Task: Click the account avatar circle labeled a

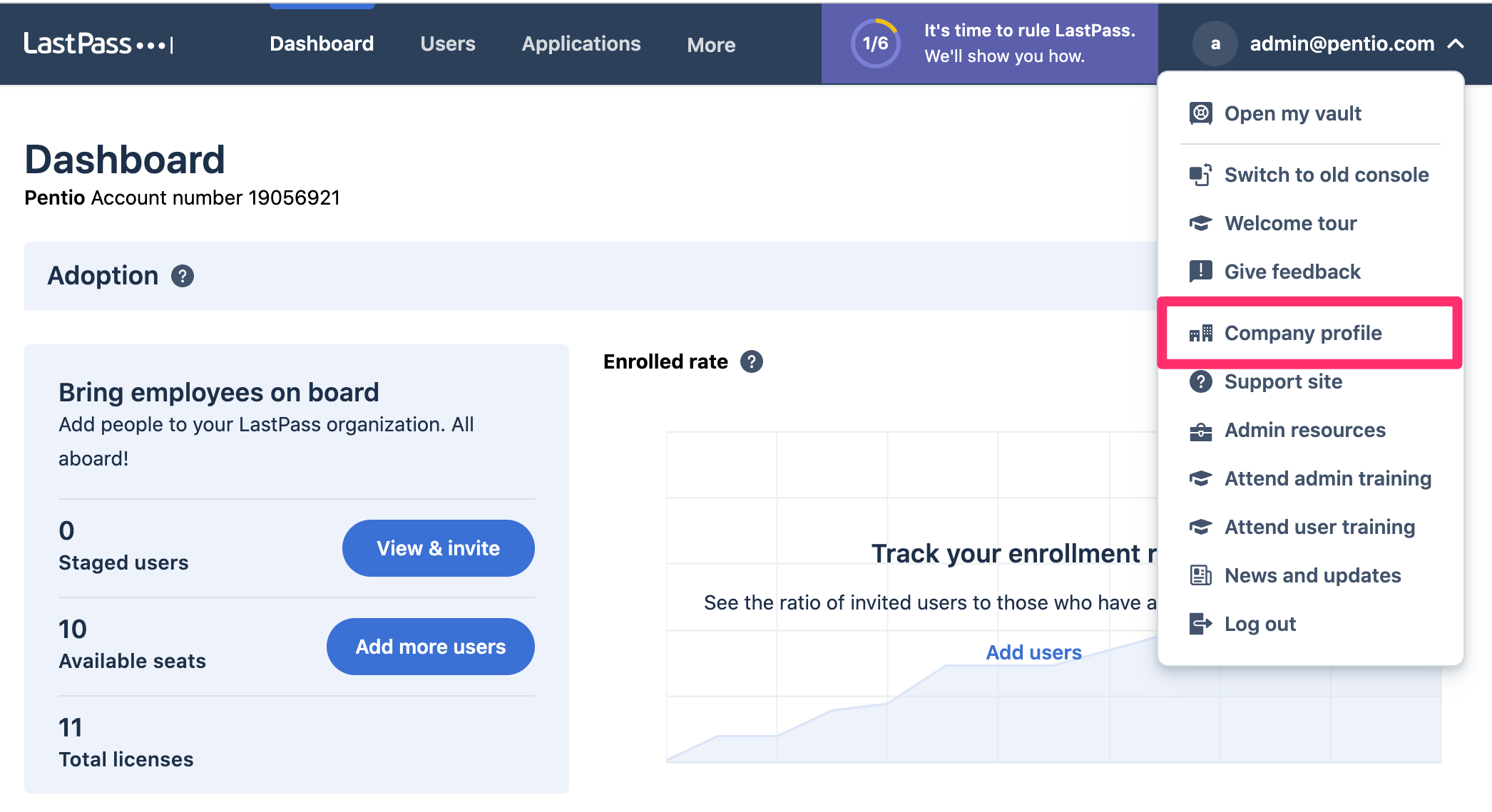Action: click(x=1215, y=44)
